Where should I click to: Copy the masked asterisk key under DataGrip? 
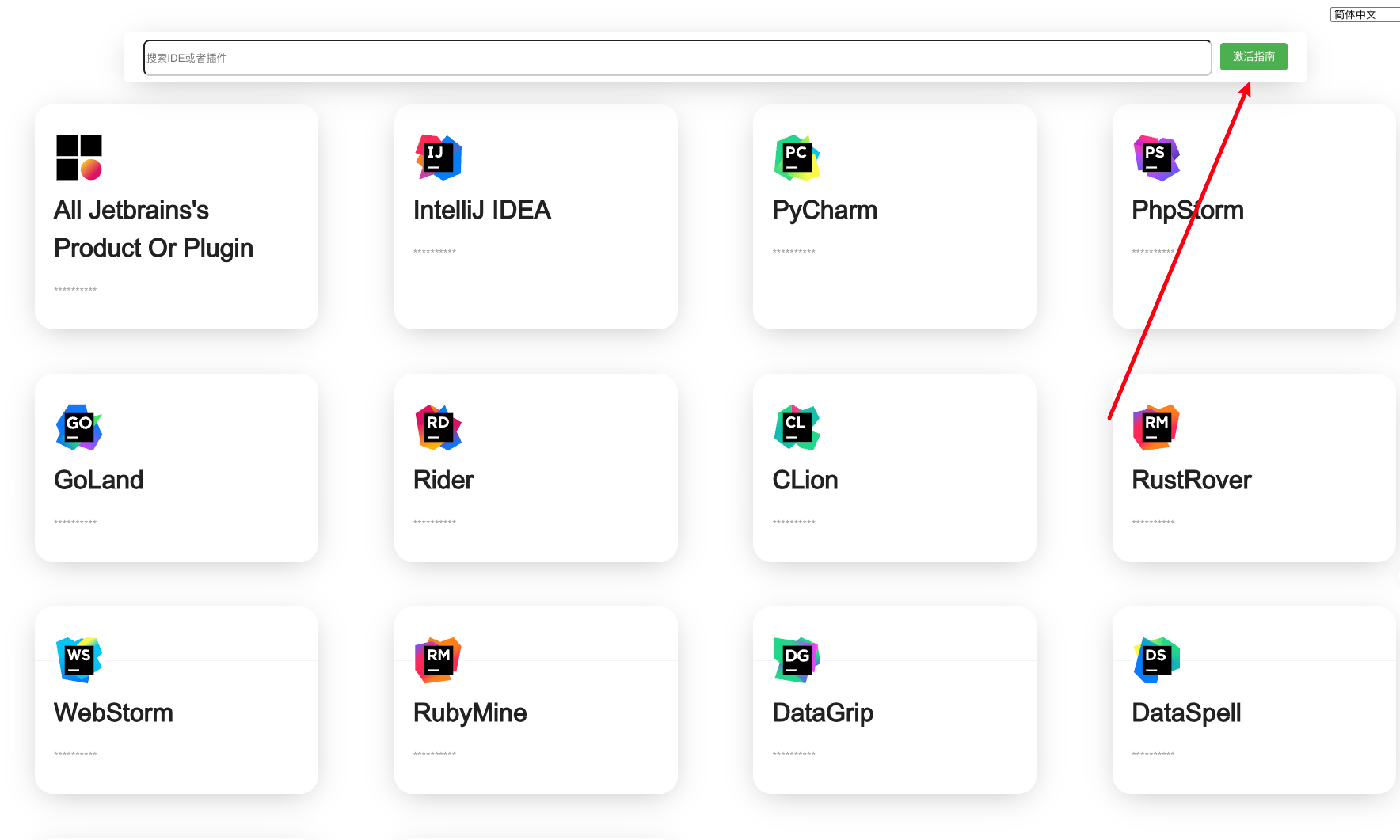point(794,754)
